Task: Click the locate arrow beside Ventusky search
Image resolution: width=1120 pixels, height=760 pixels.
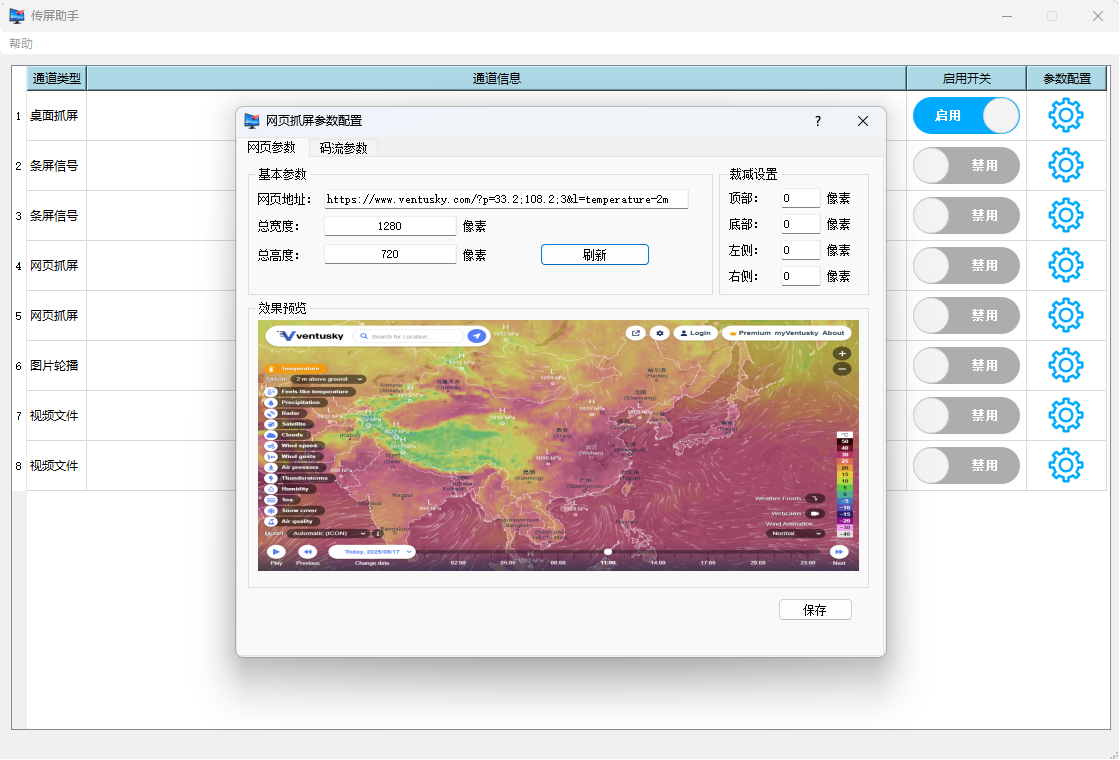Action: click(477, 336)
